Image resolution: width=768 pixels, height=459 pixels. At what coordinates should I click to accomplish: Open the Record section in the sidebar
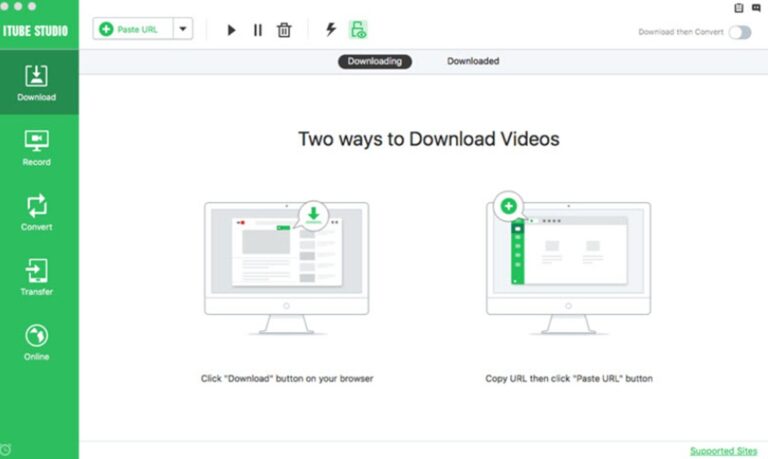37,147
